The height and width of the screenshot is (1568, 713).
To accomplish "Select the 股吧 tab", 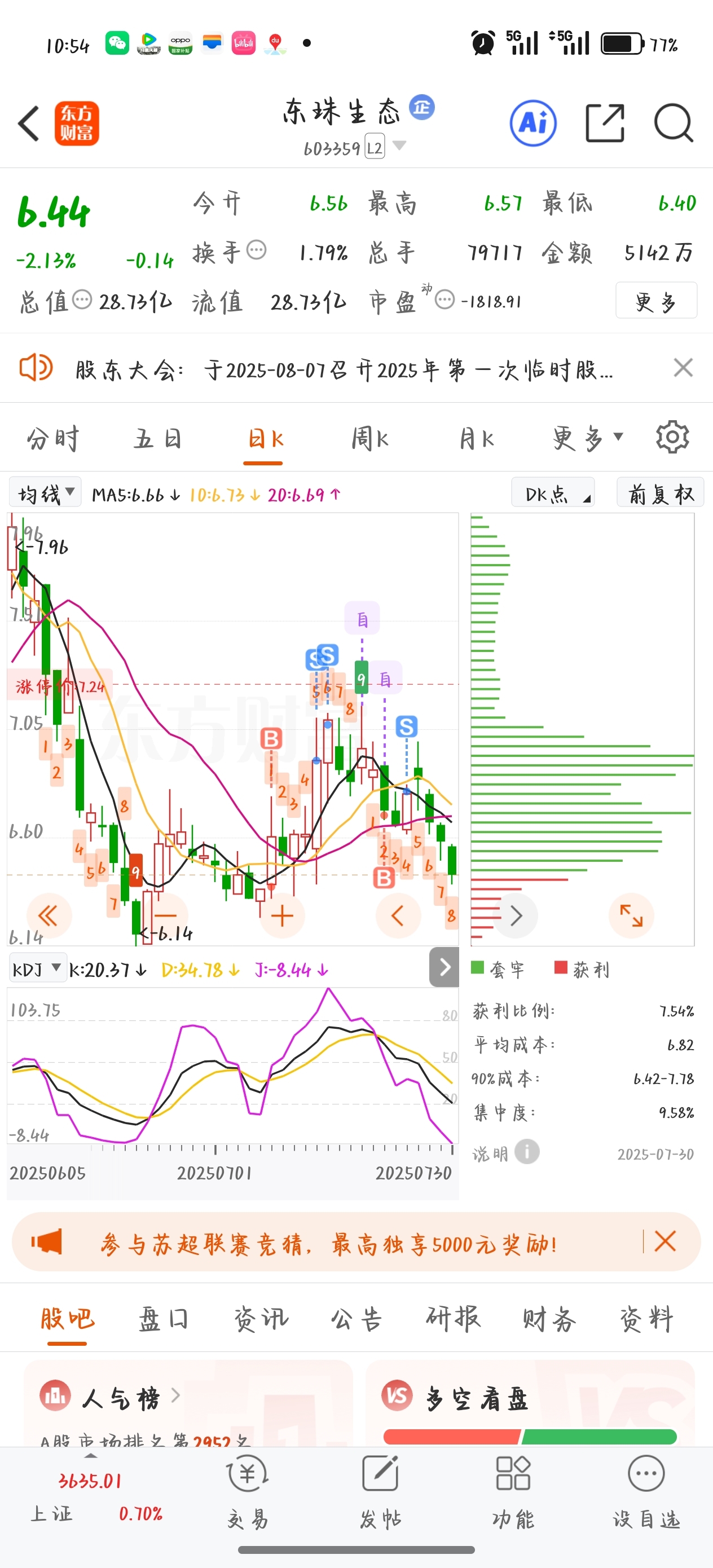I will (67, 1319).
